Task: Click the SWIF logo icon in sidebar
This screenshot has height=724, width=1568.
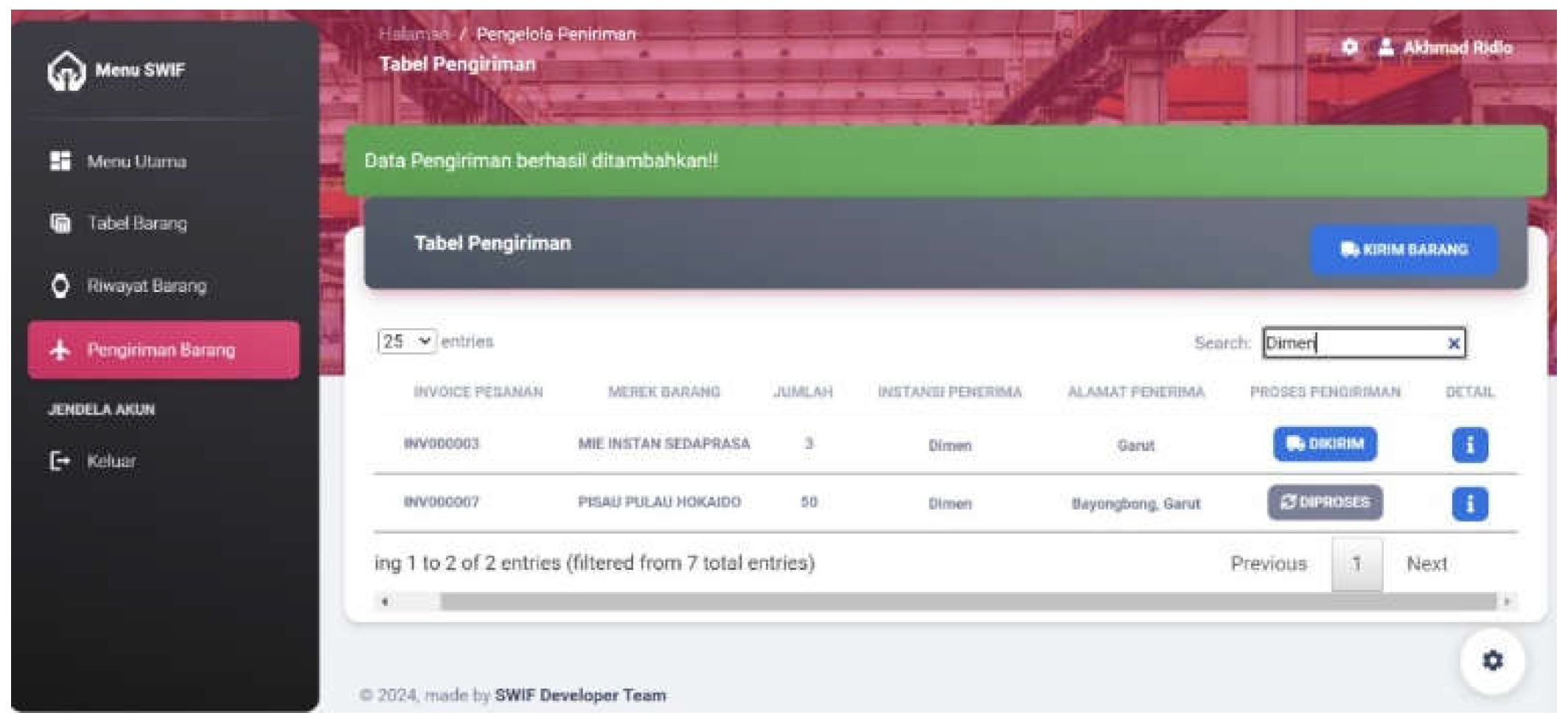Action: 66,71
